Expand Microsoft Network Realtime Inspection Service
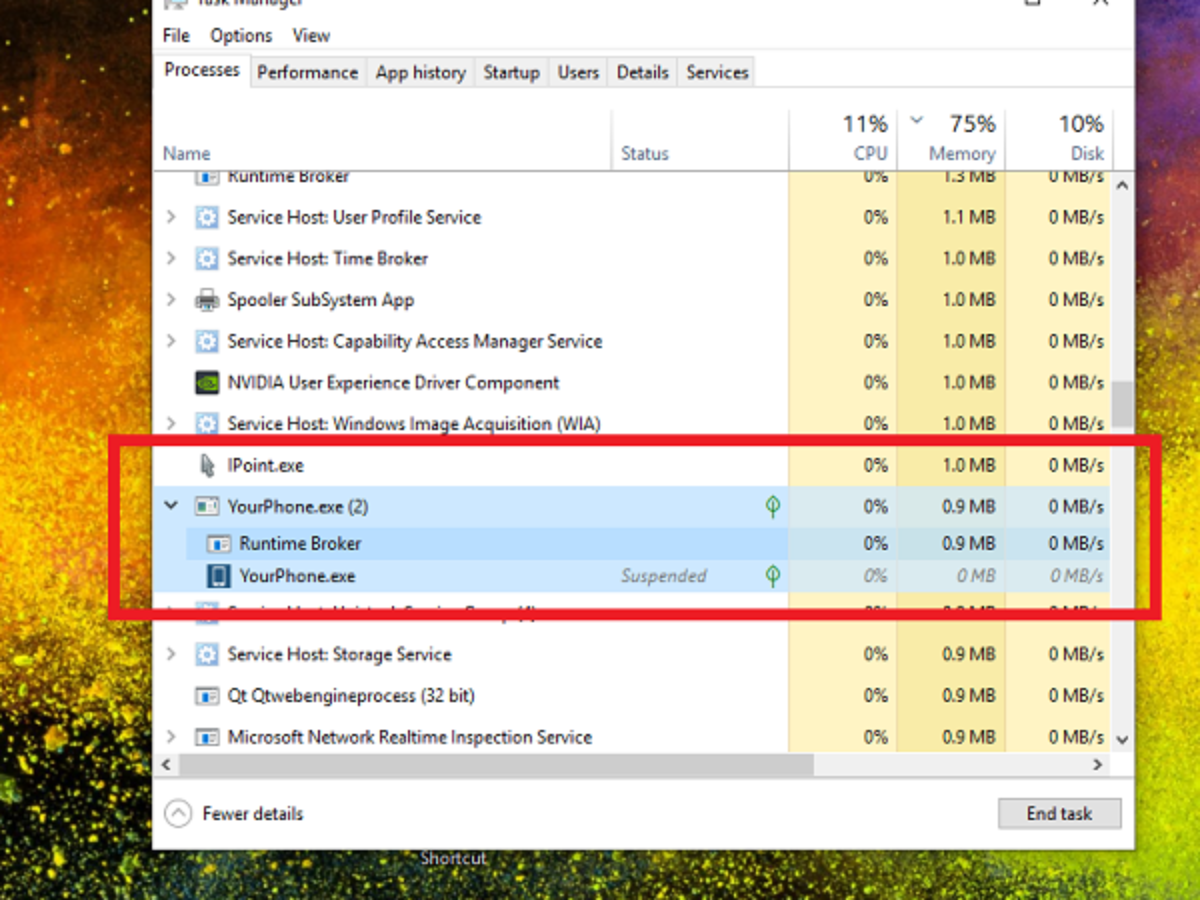 tap(171, 737)
